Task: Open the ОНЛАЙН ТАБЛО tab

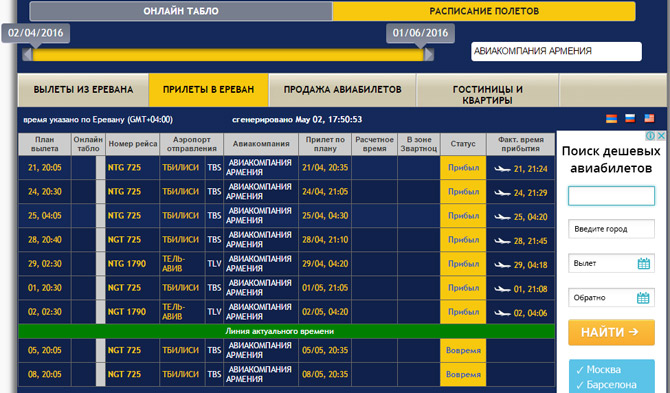Action: coord(181,11)
